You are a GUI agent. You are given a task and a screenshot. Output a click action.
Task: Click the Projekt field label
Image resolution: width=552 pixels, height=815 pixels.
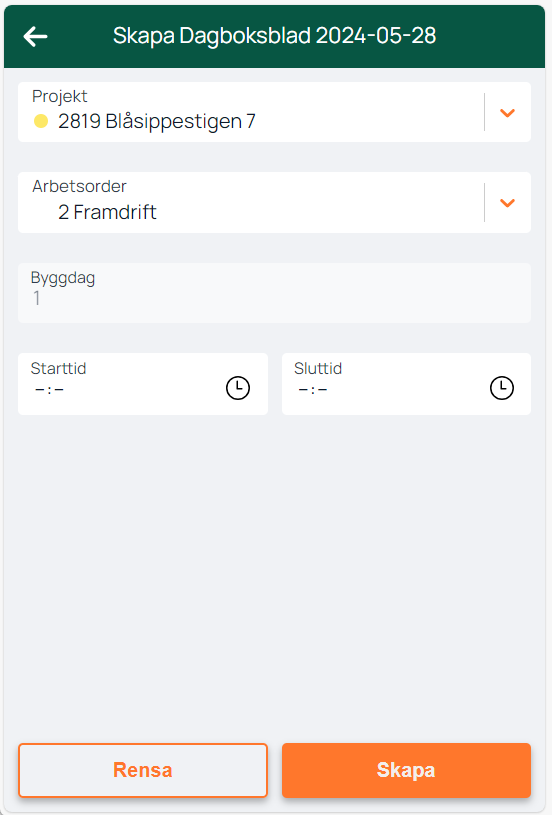[x=60, y=96]
